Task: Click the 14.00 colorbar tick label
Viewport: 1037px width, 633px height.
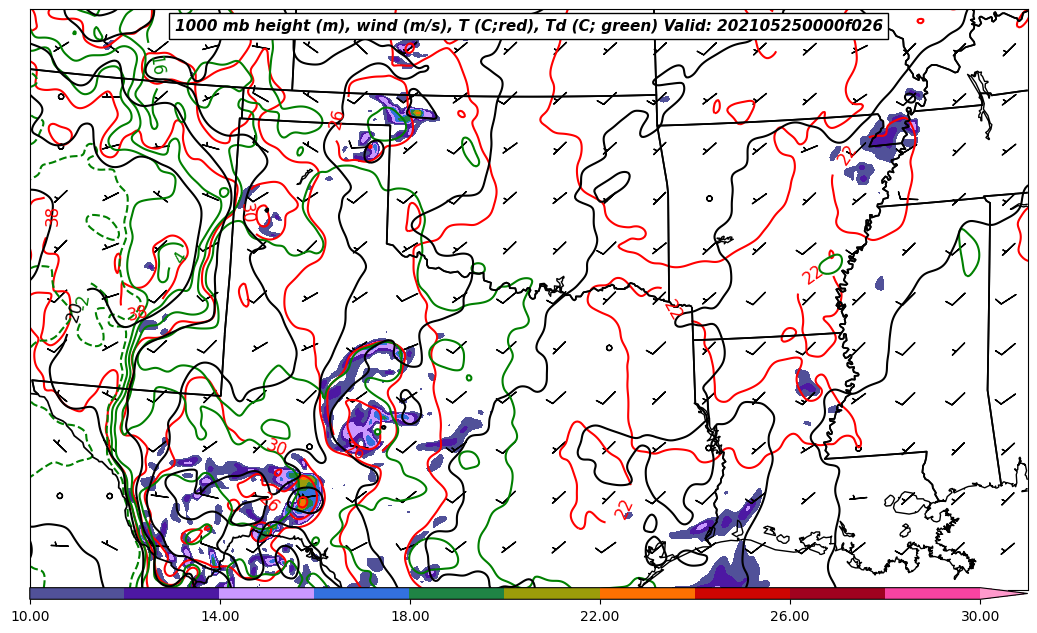Action: pyautogui.click(x=220, y=616)
